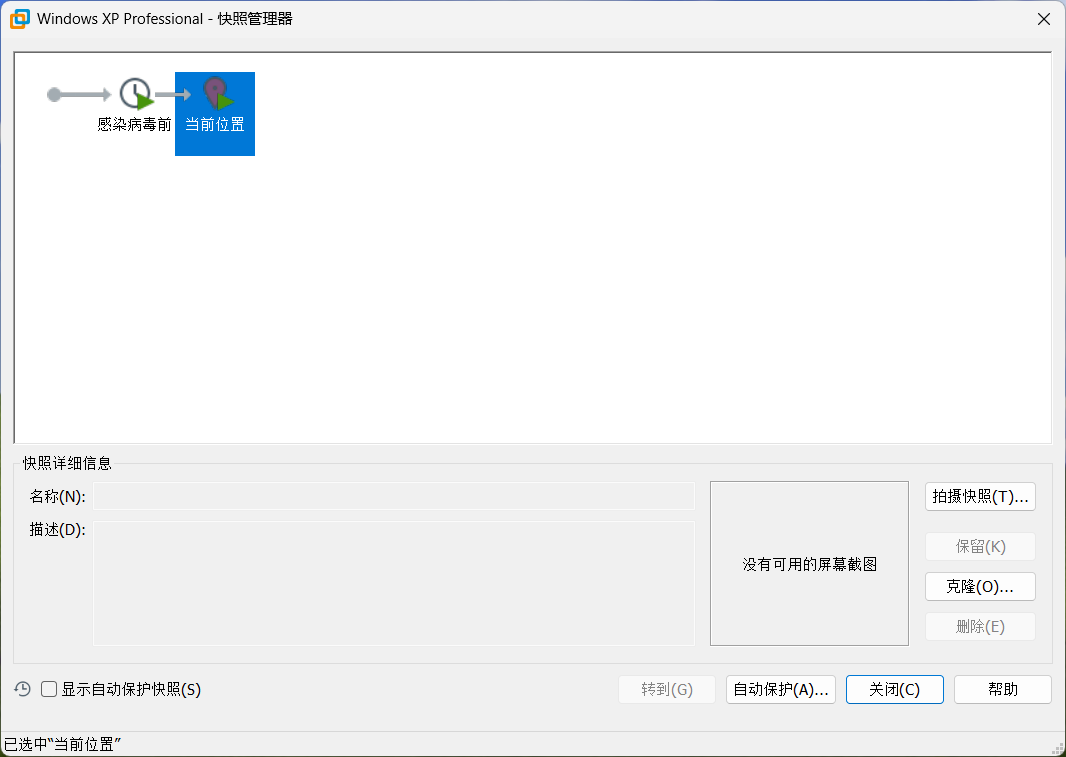Viewport: 1066px width, 757px height.
Task: Click the 拍摄快照(T)... button
Action: tap(980, 497)
